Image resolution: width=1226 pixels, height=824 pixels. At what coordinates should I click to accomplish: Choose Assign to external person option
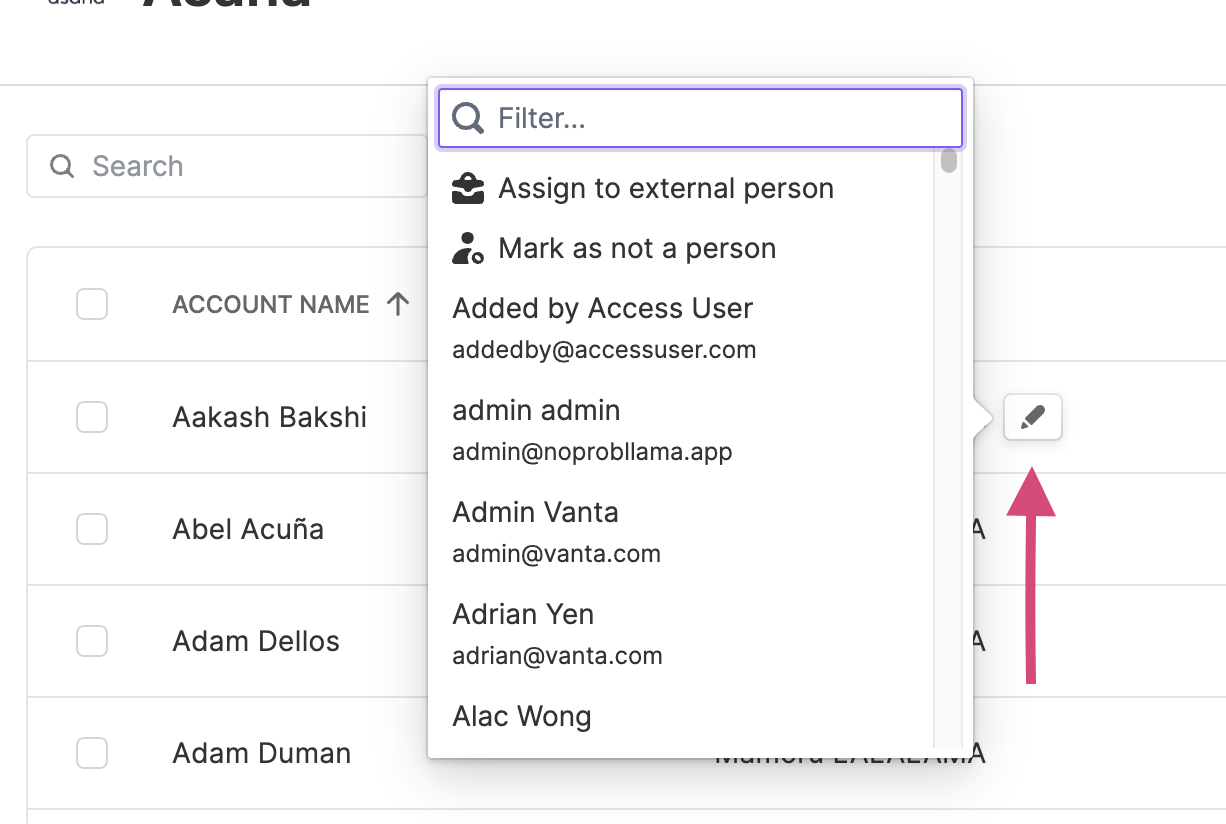pos(685,188)
